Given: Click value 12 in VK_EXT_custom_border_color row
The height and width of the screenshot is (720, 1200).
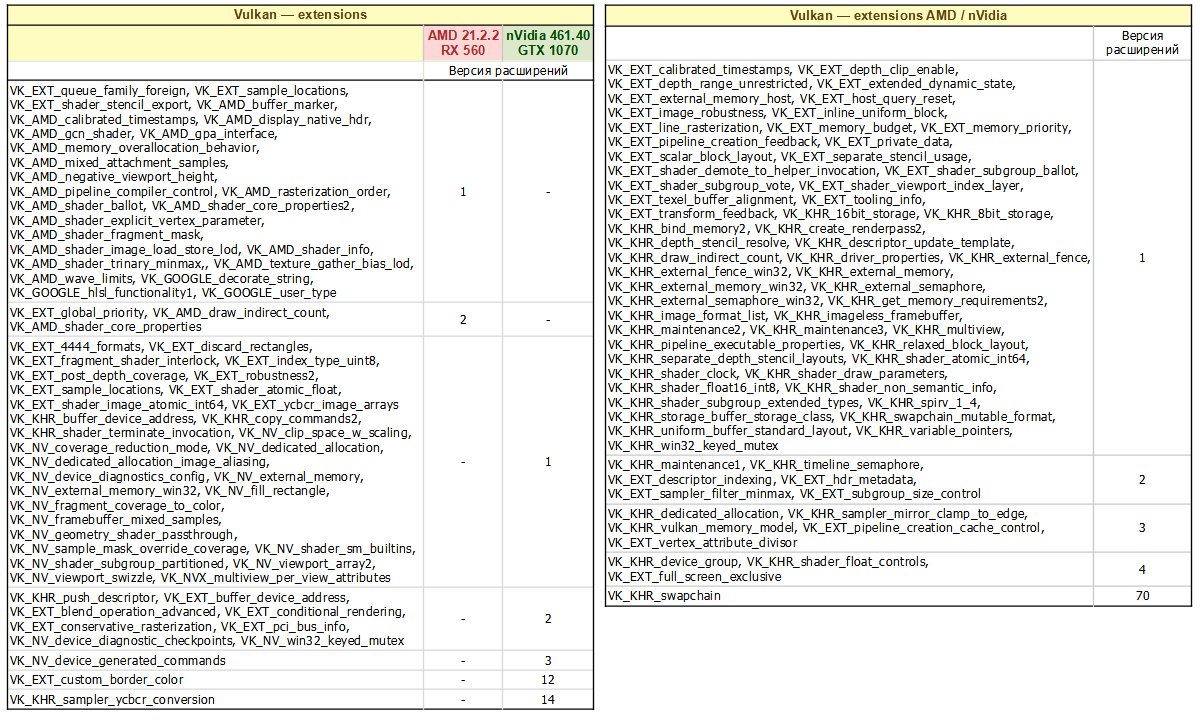Looking at the screenshot, I should (548, 680).
